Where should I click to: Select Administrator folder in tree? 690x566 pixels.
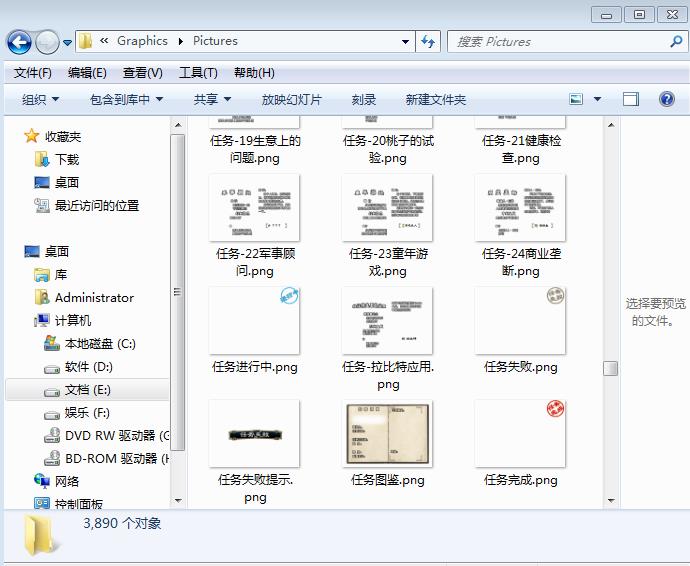(x=94, y=298)
